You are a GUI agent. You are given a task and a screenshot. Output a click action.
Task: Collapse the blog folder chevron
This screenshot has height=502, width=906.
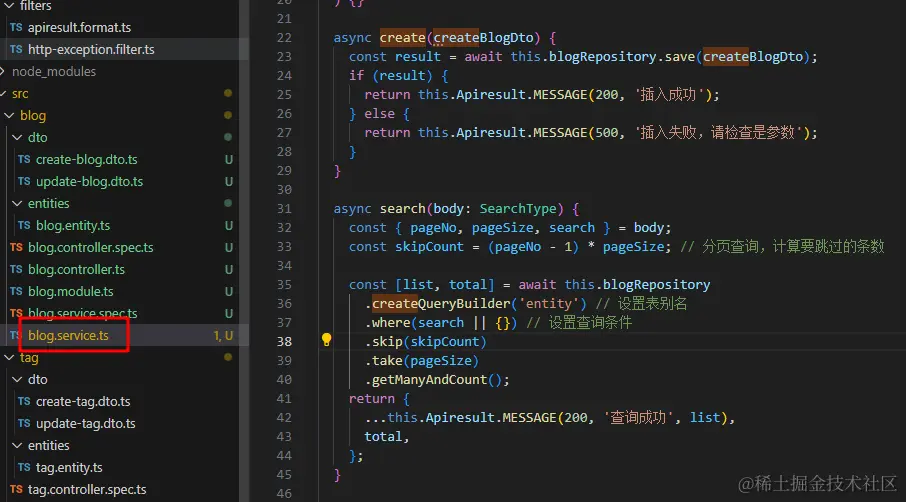pyautogui.click(x=9, y=115)
